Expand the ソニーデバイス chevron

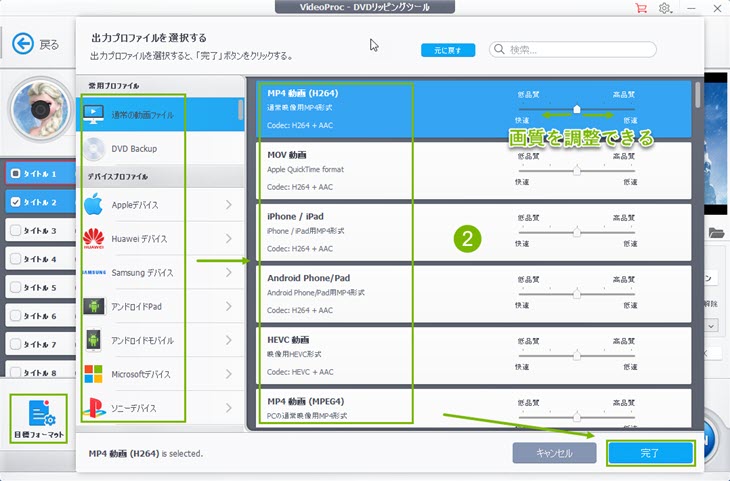pyautogui.click(x=229, y=408)
